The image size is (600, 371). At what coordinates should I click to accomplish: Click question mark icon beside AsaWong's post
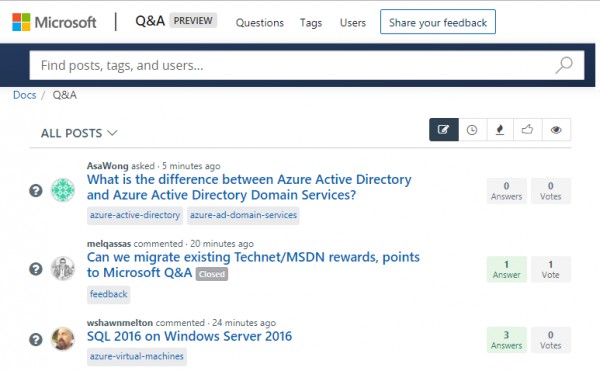[x=36, y=190]
